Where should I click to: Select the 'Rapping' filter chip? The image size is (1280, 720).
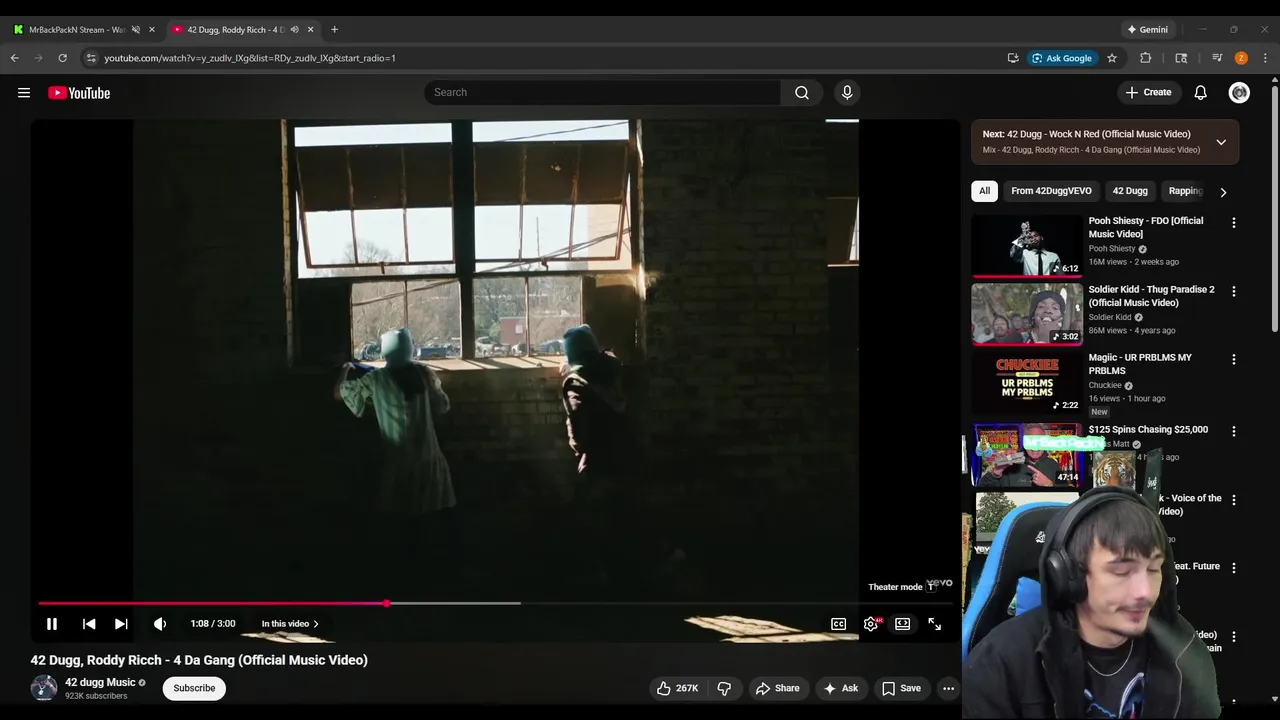[x=1185, y=191]
